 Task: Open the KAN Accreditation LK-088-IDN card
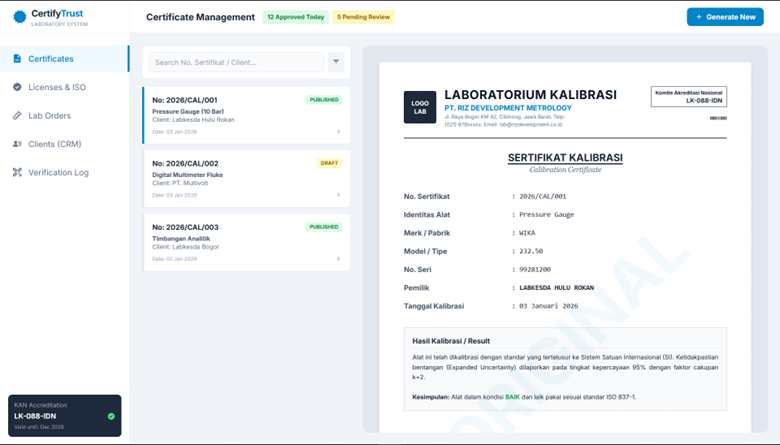coord(64,415)
